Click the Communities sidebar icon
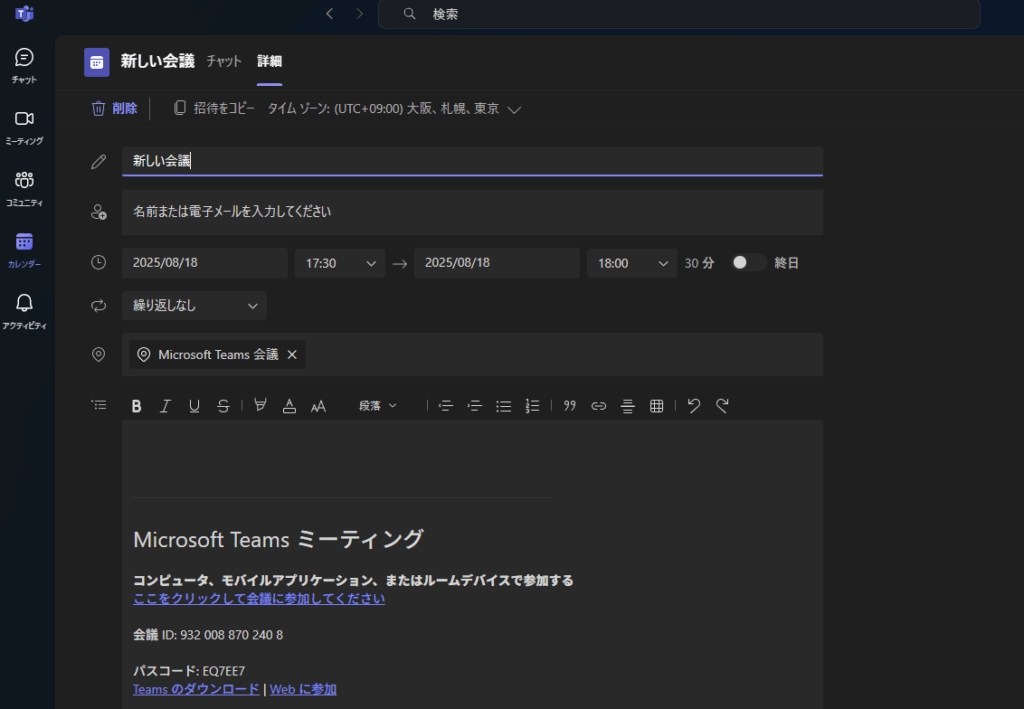This screenshot has width=1024, height=709. (x=25, y=187)
